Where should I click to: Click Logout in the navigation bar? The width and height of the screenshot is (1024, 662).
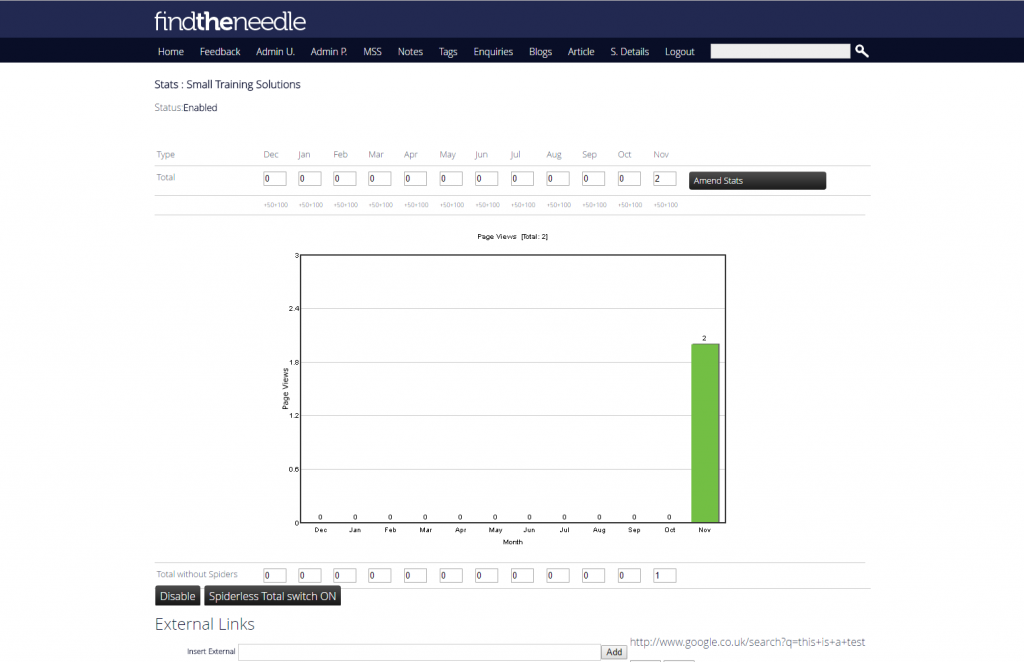click(x=679, y=52)
